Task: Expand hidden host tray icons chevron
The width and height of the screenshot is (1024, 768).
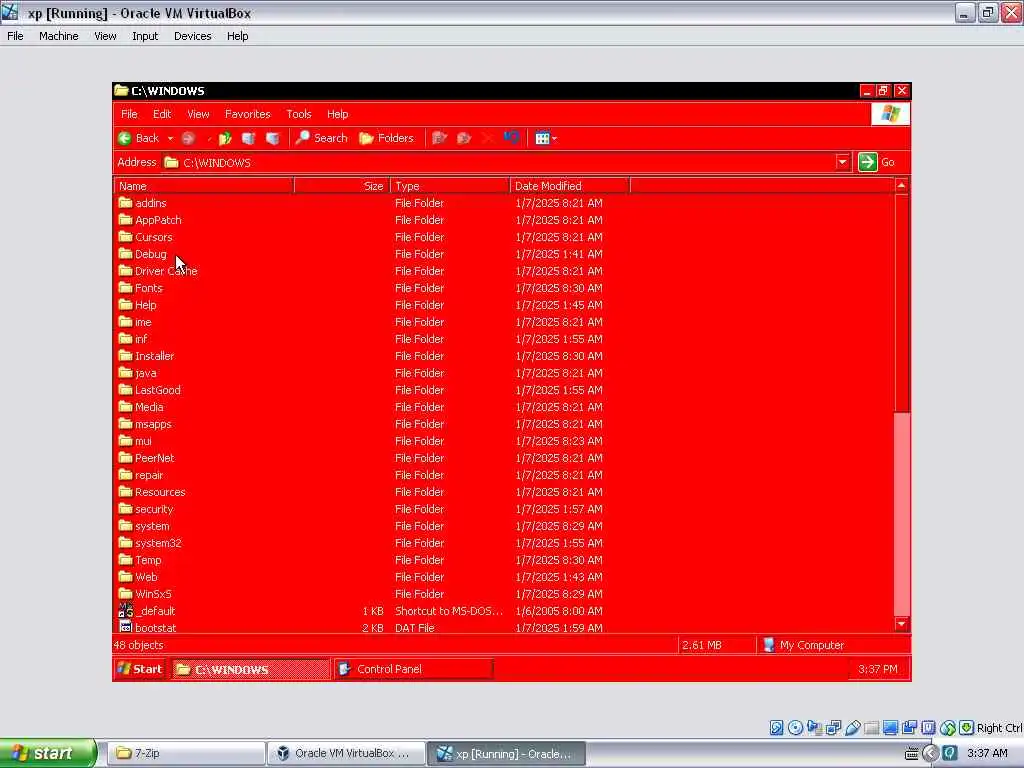Action: click(x=931, y=753)
